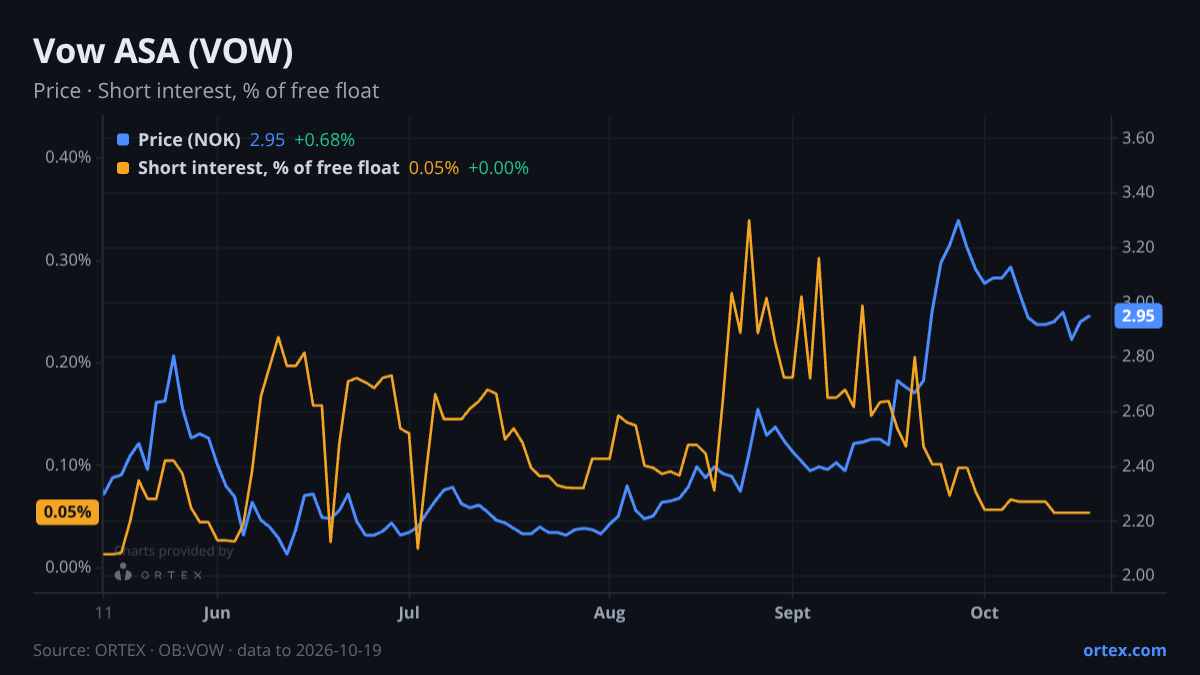
Task: Click the 2.80 right axis price label
Action: pos(1139,356)
